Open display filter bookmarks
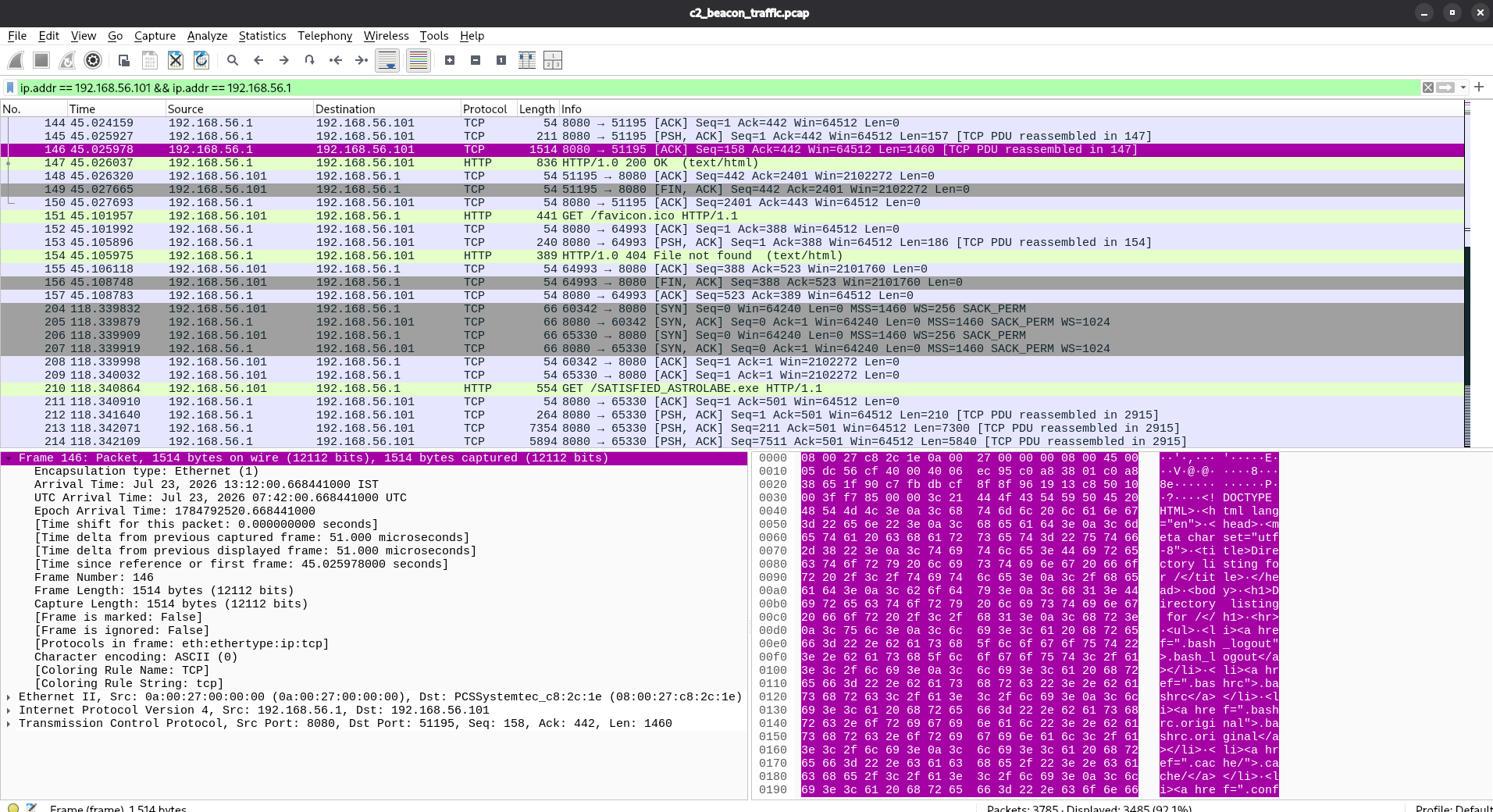Viewport: 1493px width, 812px height. click(x=10, y=87)
